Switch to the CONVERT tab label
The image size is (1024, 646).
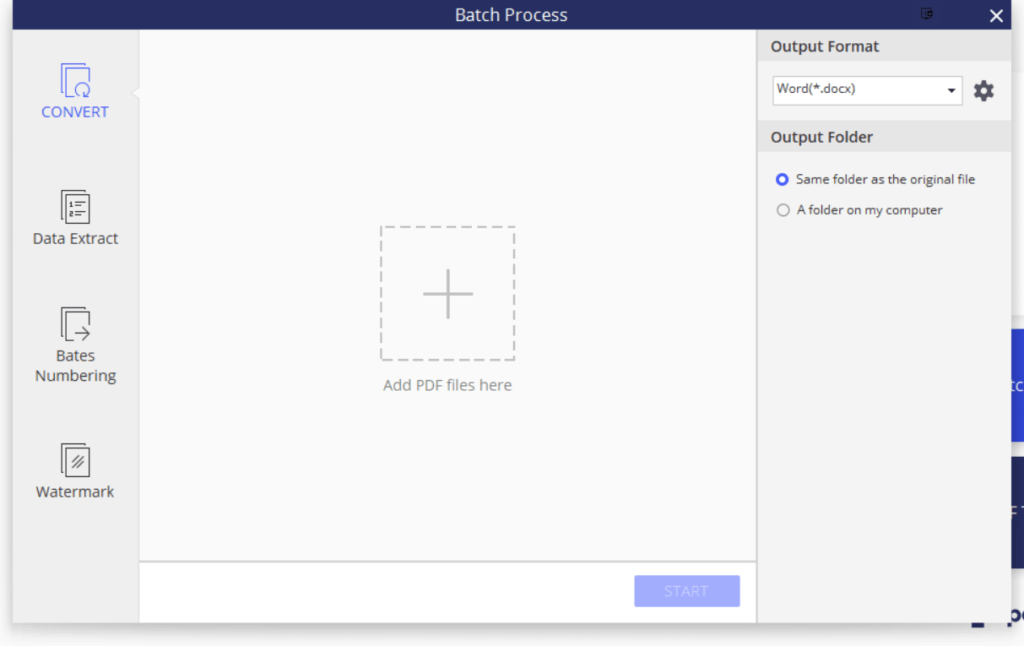coord(75,112)
